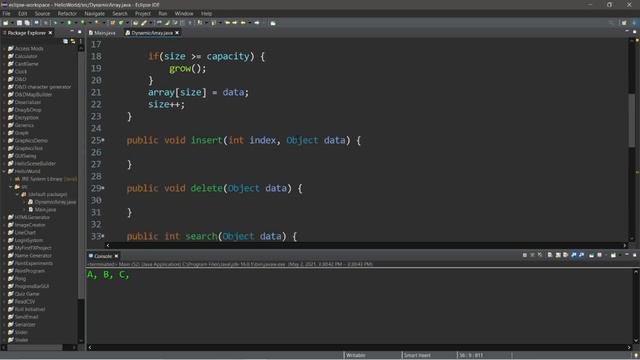Click the 'grow();' call on line 19
This screenshot has height=360, width=640.
click(188, 69)
